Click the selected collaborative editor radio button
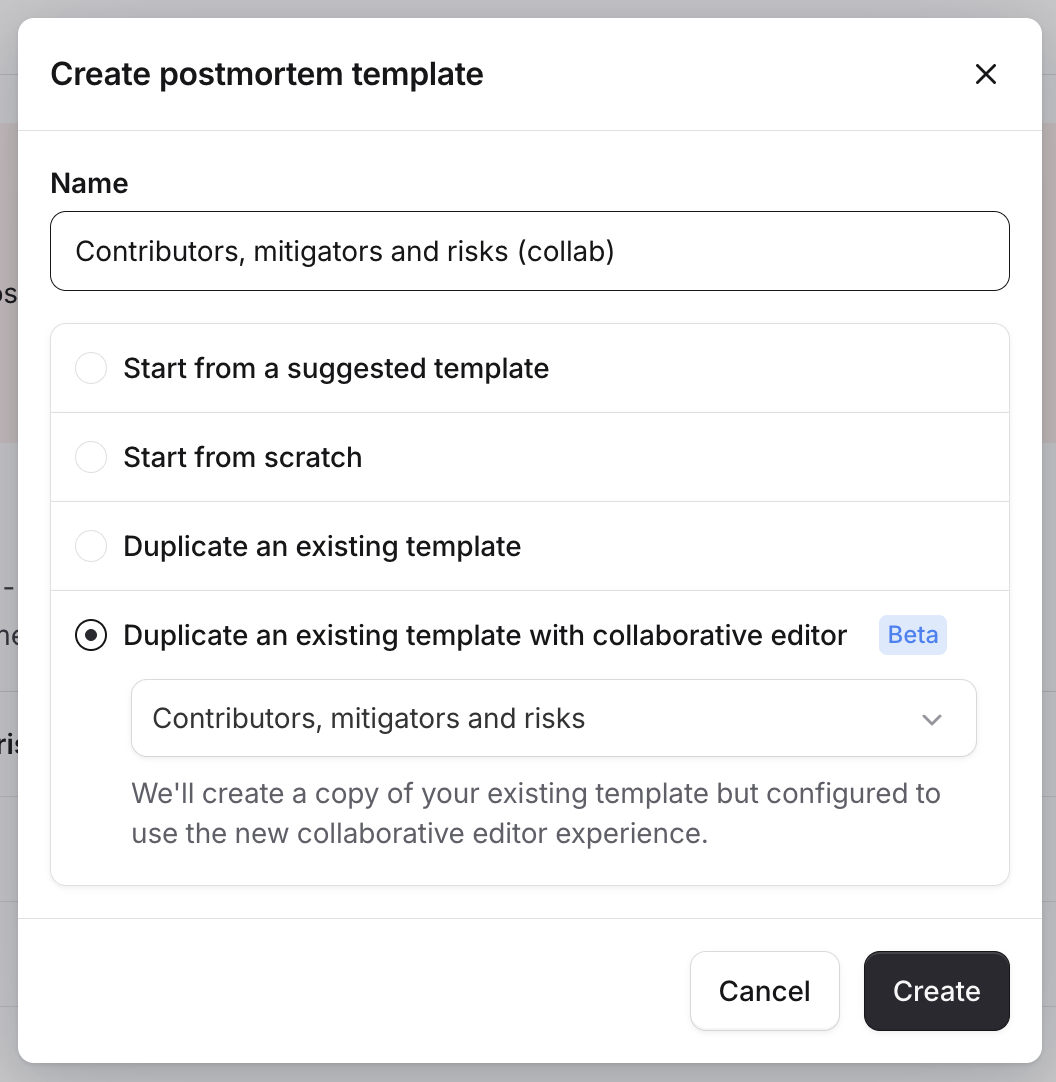1056x1082 pixels. pyautogui.click(x=91, y=635)
